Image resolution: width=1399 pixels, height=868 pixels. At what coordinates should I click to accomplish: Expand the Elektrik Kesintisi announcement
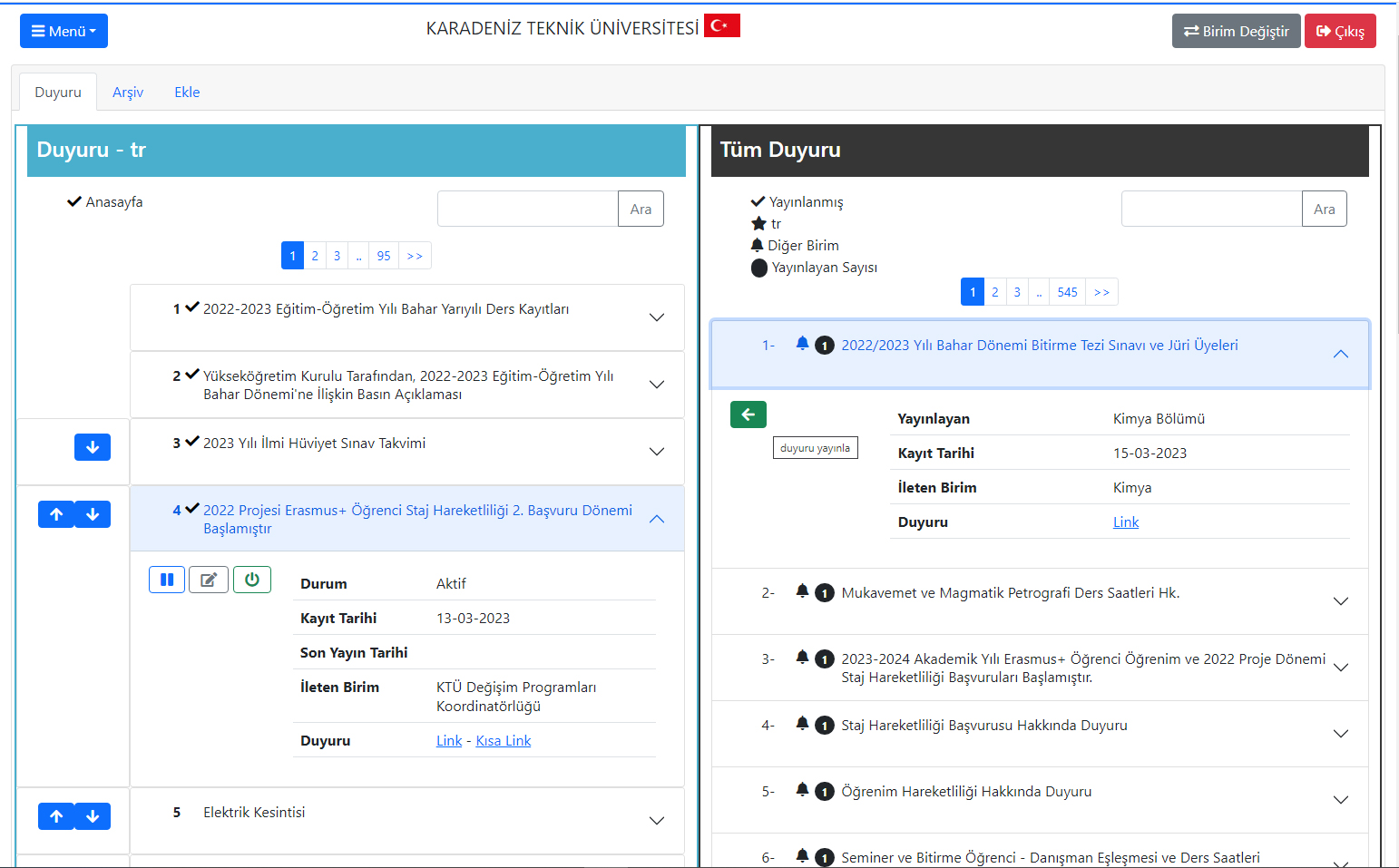(x=407, y=821)
